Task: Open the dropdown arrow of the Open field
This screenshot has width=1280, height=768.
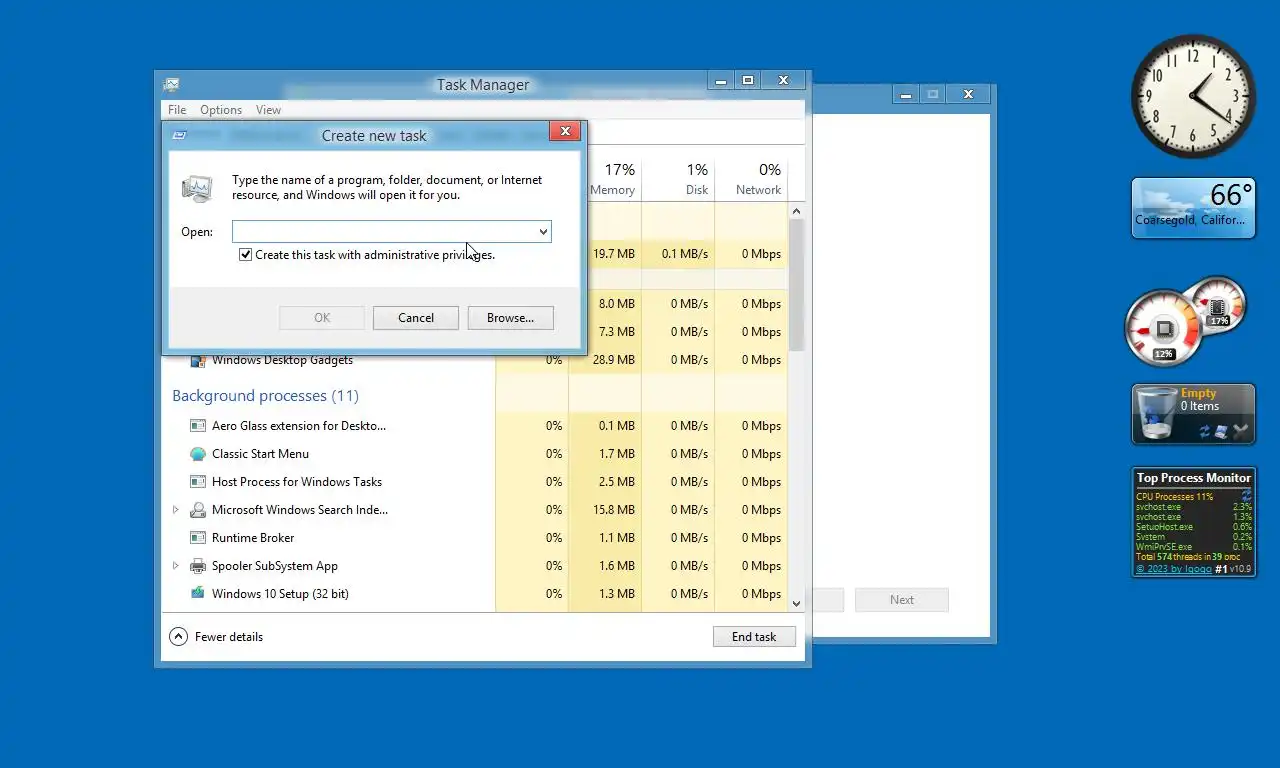Action: [543, 232]
